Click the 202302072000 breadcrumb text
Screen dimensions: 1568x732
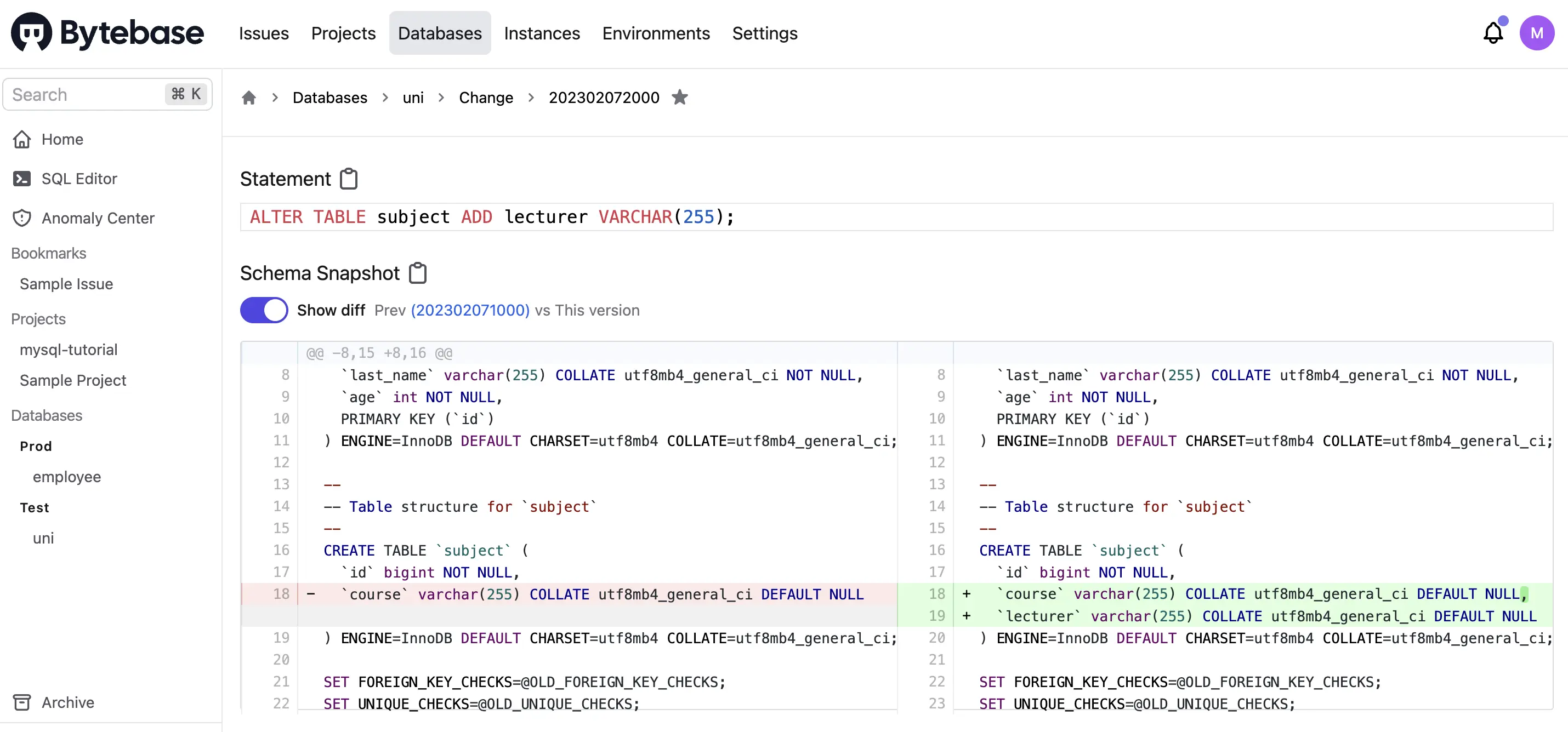coord(604,98)
